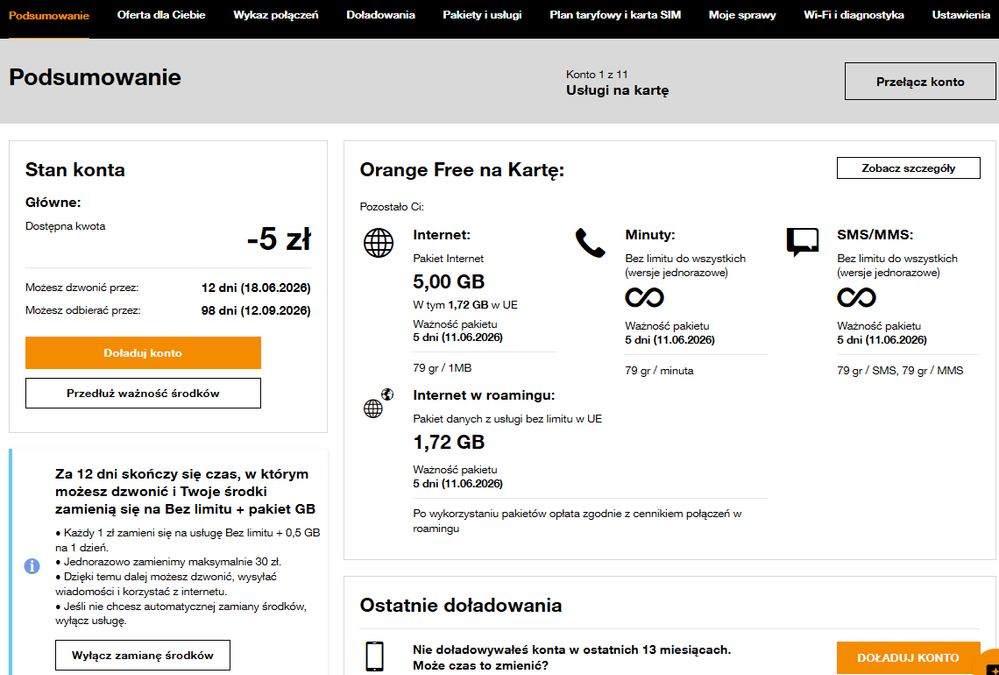999x675 pixels.
Task: Click the infinity symbol under Minuty
Action: click(x=644, y=297)
